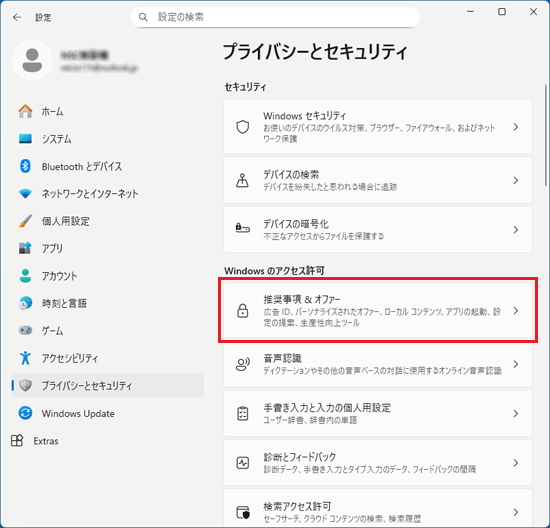The width and height of the screenshot is (550, 528).
Task: Open the デバイスの暗号化 card
Action: 378,229
